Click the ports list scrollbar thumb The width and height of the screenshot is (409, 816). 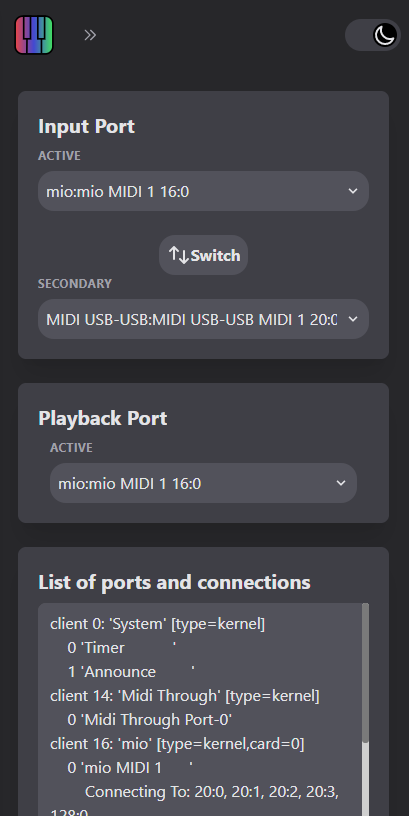365,672
